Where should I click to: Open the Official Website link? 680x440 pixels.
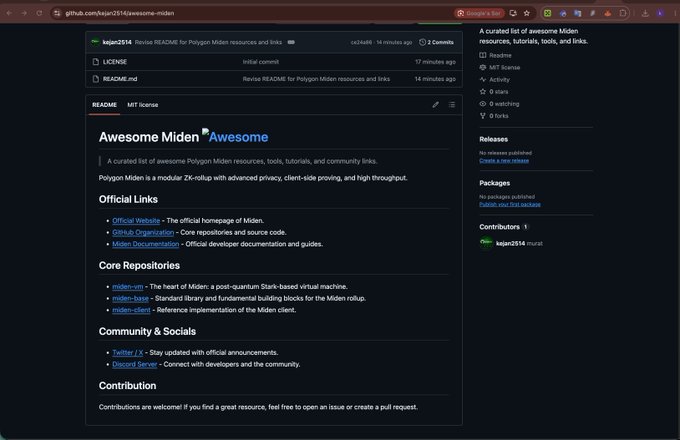136,221
